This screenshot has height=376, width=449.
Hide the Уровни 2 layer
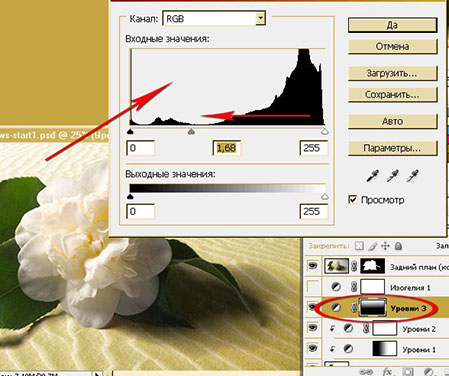point(312,328)
